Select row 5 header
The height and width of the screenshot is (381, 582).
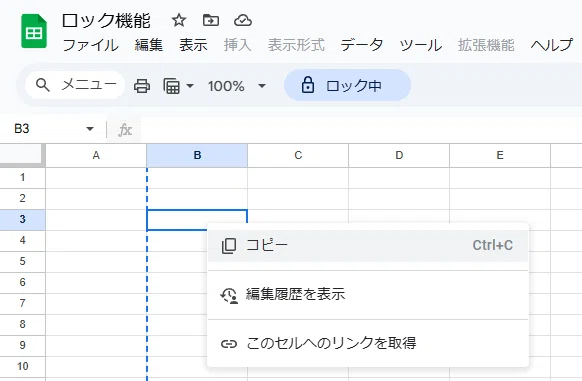click(23, 261)
